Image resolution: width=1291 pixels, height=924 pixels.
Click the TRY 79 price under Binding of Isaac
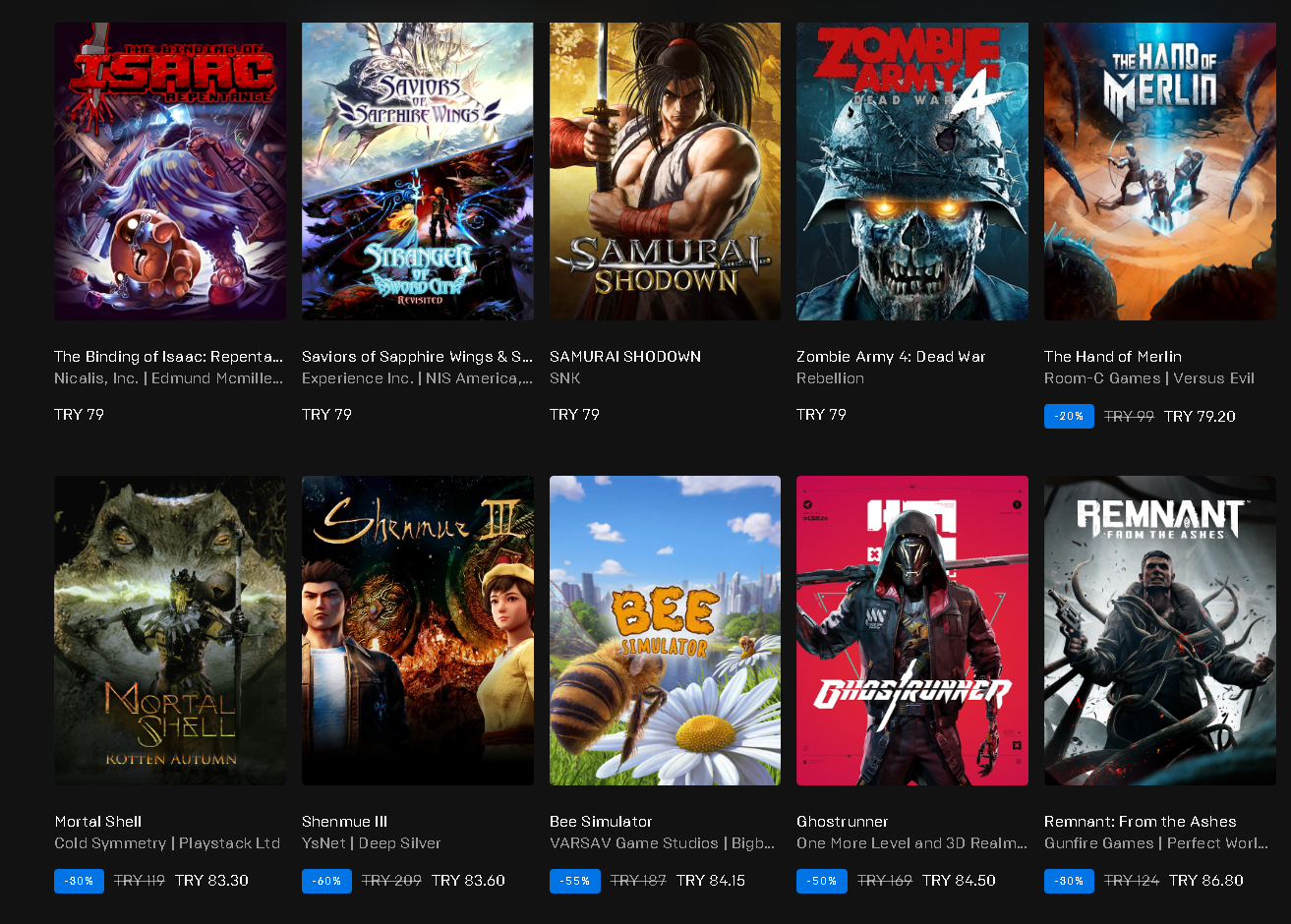pyautogui.click(x=79, y=415)
